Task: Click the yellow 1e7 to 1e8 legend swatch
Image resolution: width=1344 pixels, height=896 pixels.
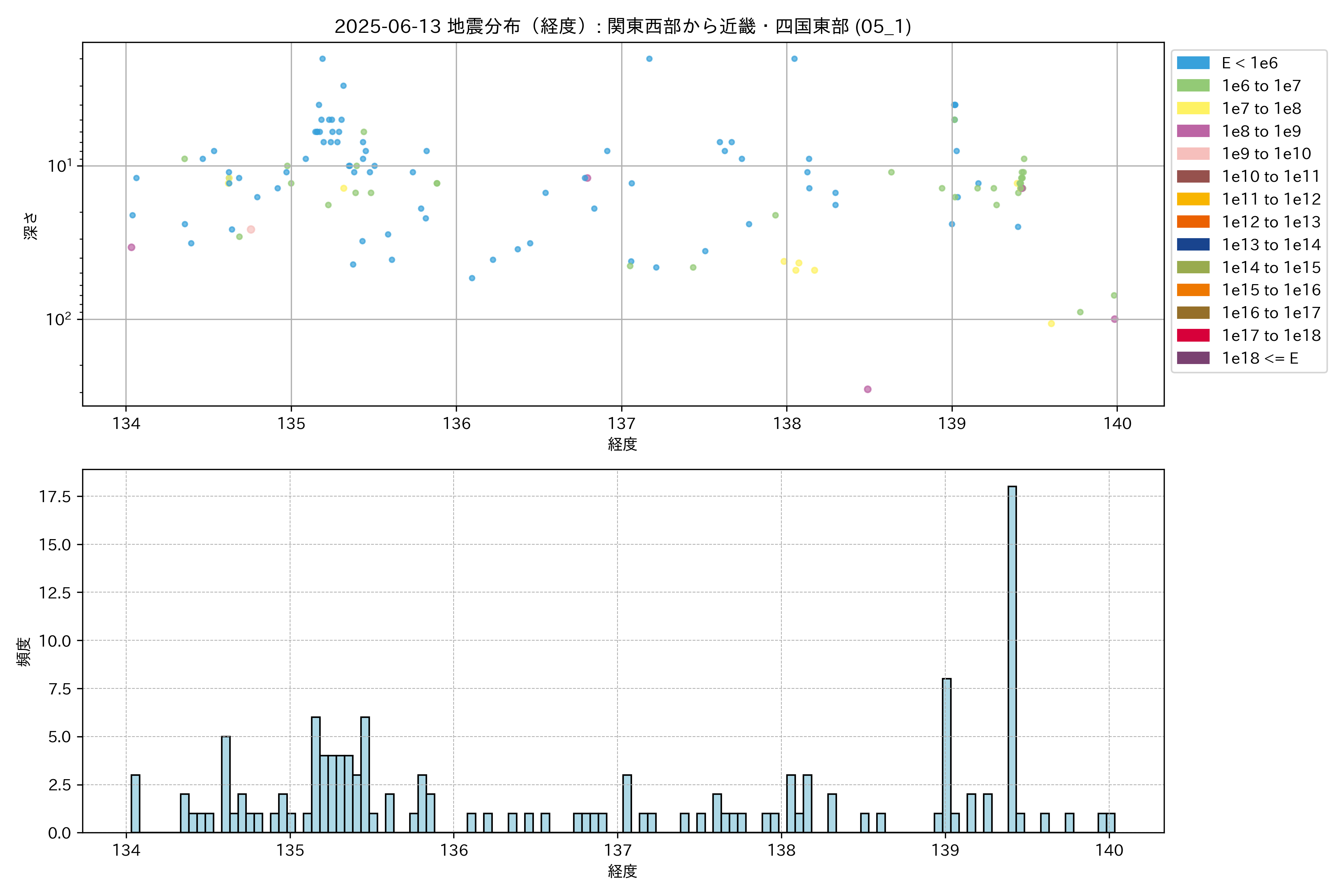Action: [x=1192, y=109]
